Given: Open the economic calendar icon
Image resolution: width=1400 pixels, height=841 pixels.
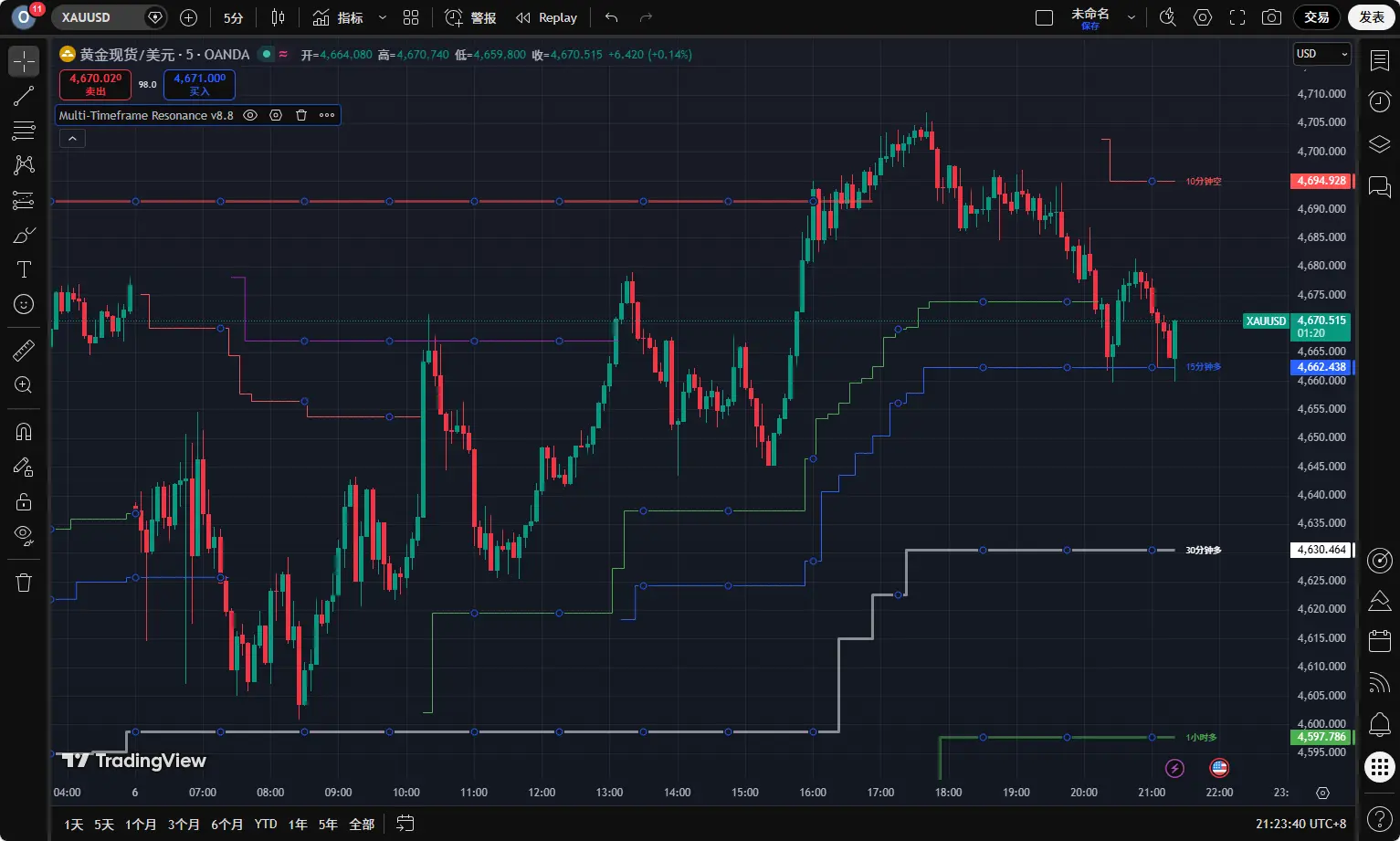Looking at the screenshot, I should tap(1380, 641).
